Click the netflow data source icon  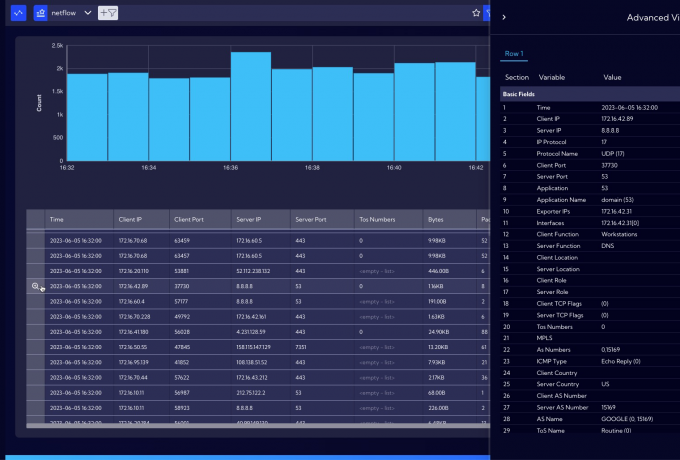click(40, 13)
